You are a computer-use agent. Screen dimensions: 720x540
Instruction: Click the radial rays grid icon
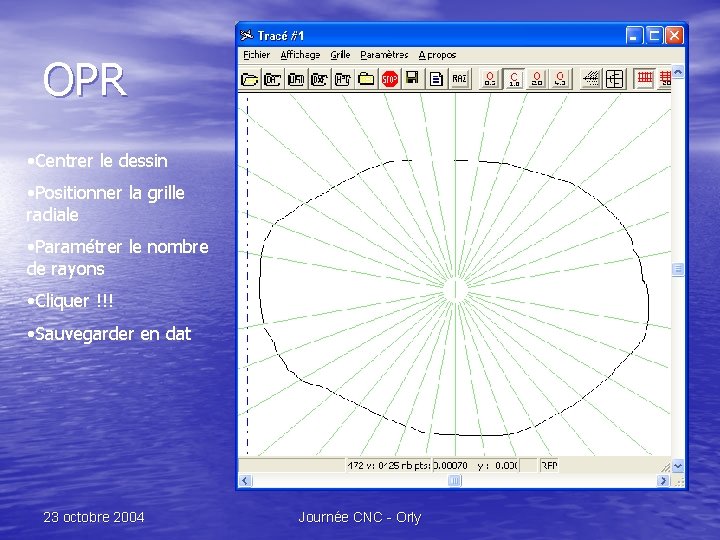[591, 79]
